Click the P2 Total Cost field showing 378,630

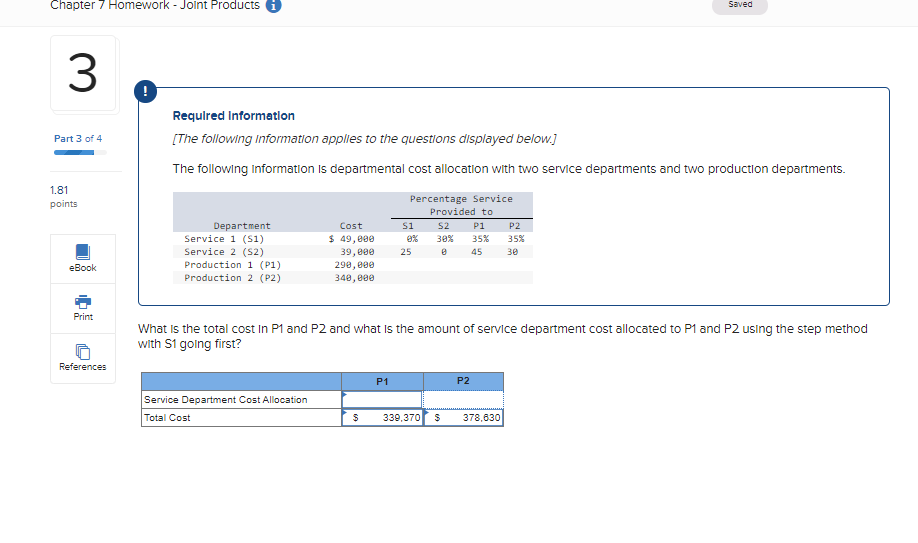pyautogui.click(x=463, y=418)
